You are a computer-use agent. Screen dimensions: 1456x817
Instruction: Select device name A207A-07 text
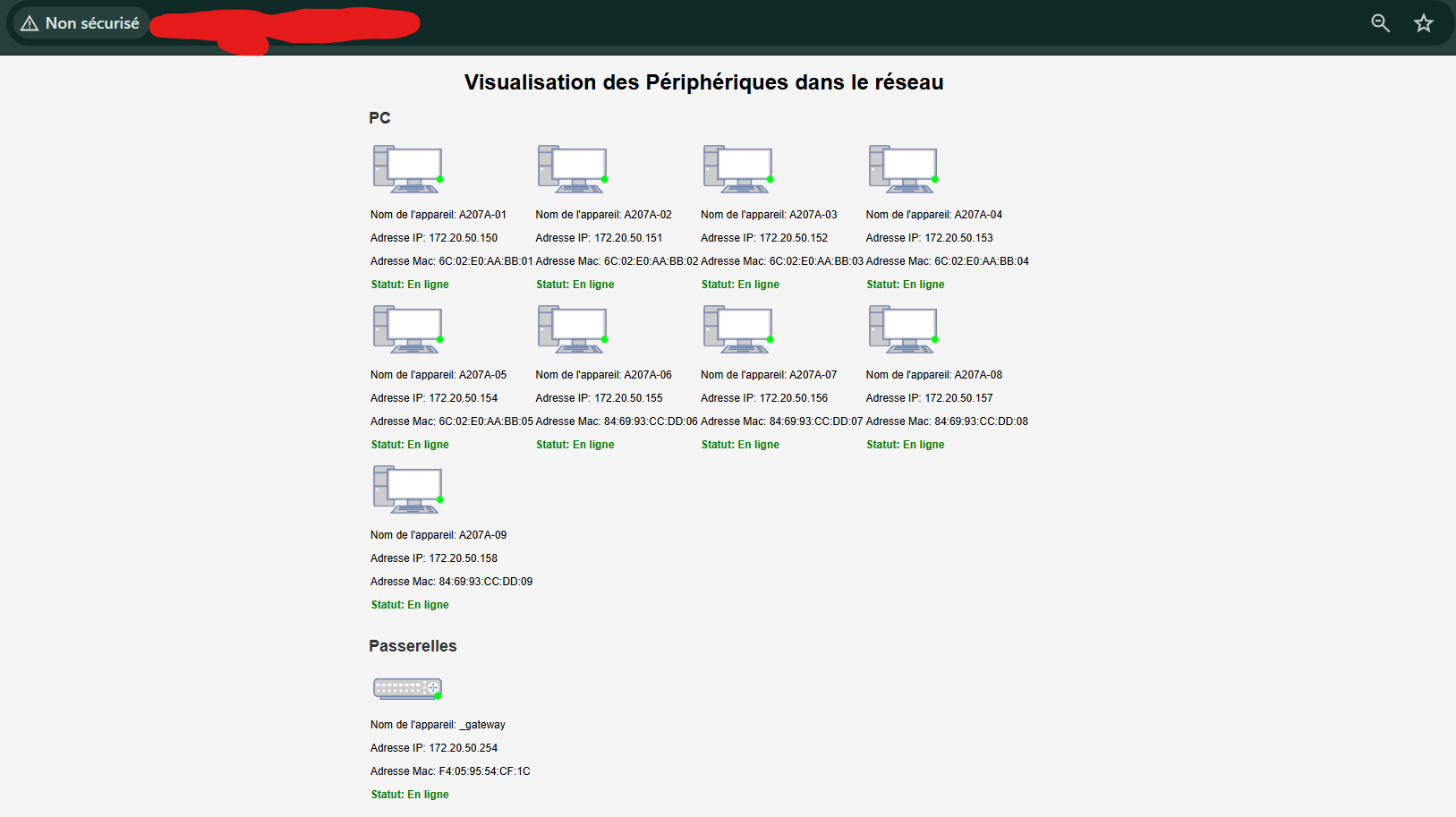pyautogui.click(x=813, y=375)
